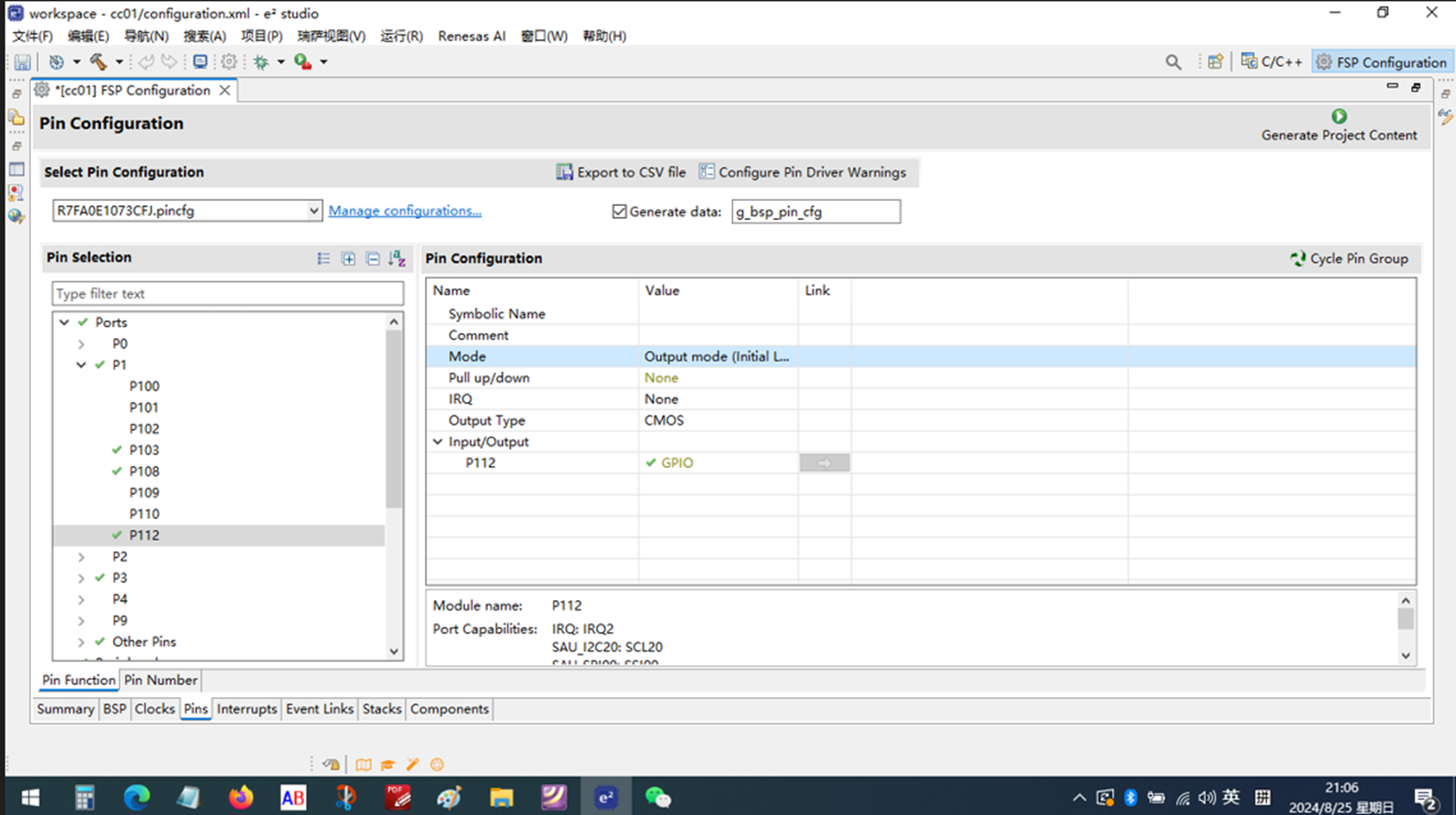Click the P112 GPIO value cell

[718, 463]
